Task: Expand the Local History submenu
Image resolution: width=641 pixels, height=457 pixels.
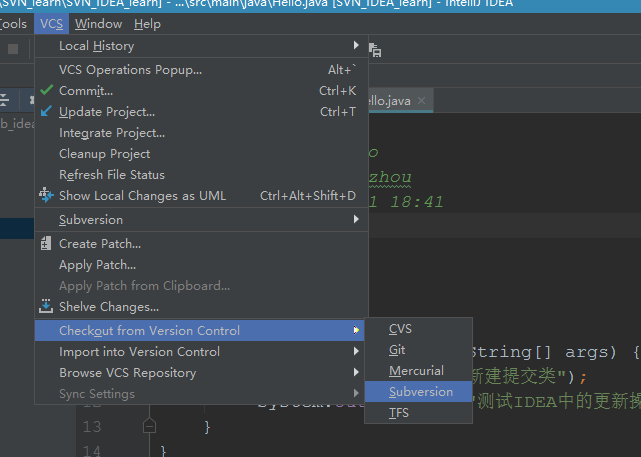Action: pos(202,46)
